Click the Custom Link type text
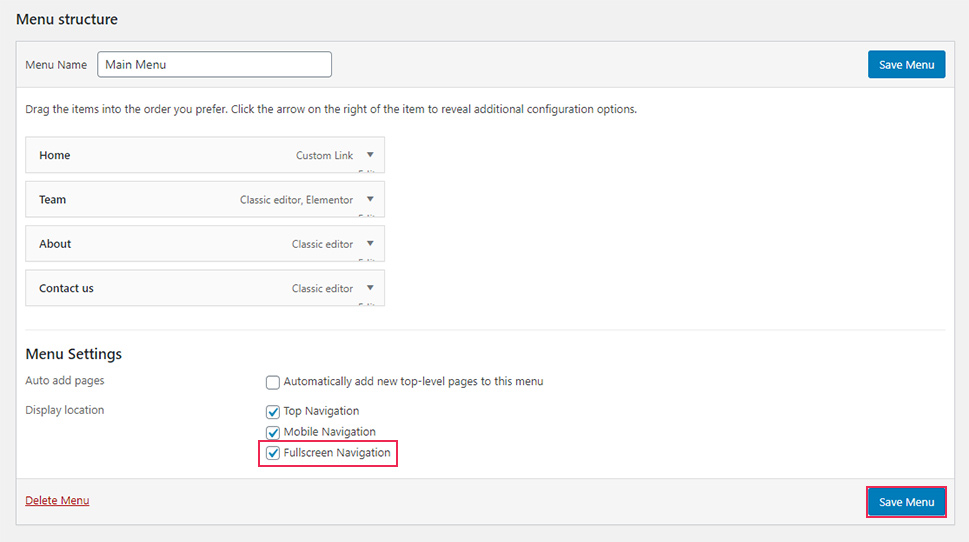Image resolution: width=969 pixels, height=542 pixels. coord(324,155)
